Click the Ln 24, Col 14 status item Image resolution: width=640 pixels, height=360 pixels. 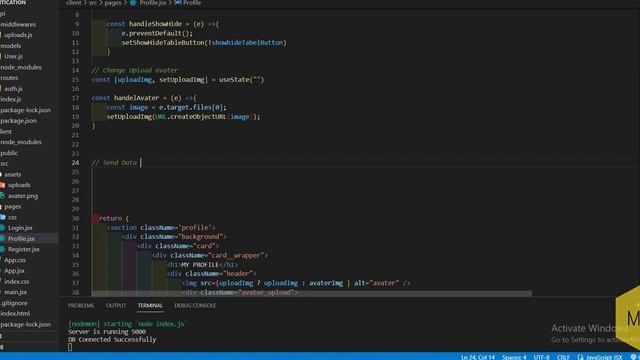click(x=478, y=357)
